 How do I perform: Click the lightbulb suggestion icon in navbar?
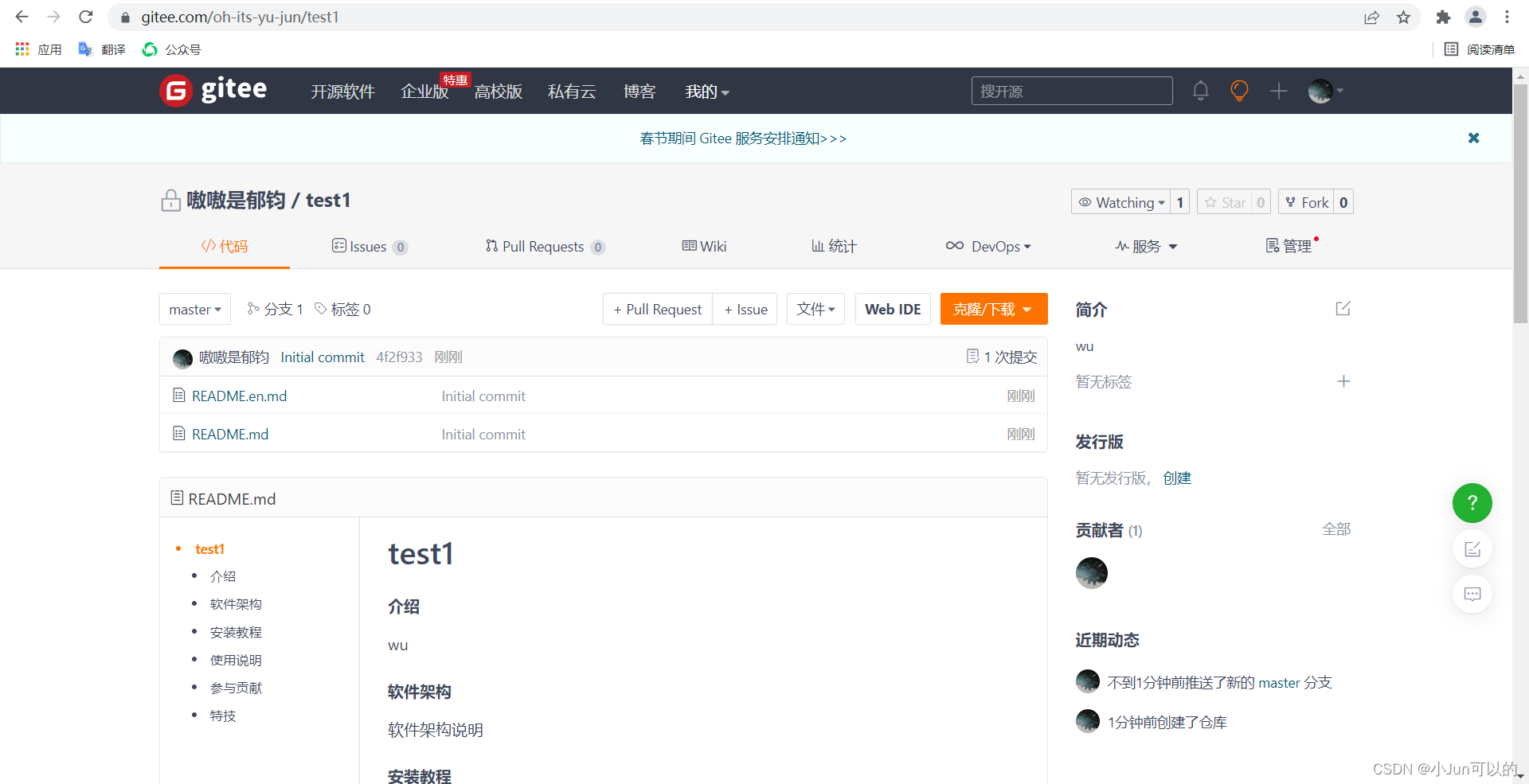click(1238, 91)
